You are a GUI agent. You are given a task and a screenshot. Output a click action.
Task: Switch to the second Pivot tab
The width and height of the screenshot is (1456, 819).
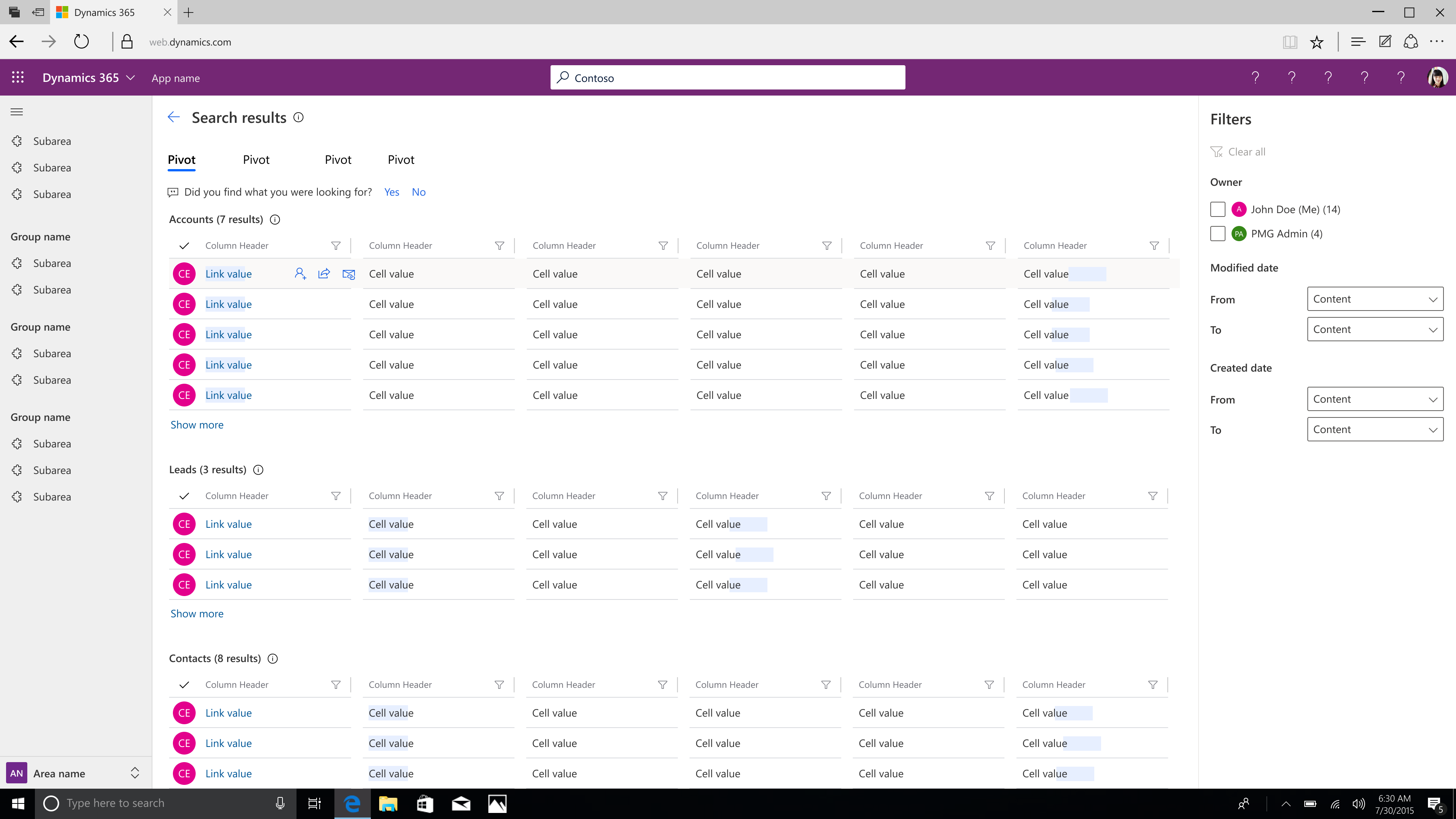coord(256,159)
